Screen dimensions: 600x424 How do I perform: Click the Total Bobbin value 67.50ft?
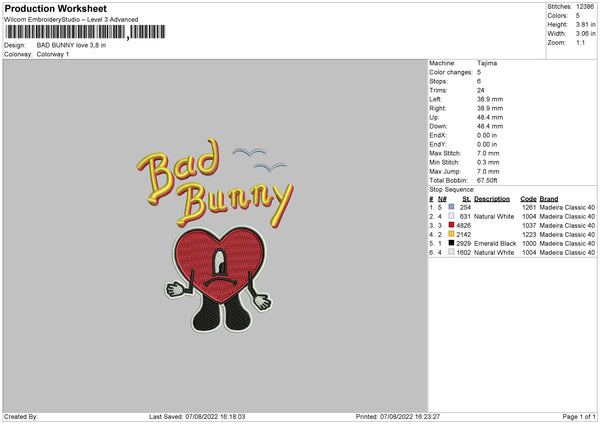pyautogui.click(x=487, y=180)
